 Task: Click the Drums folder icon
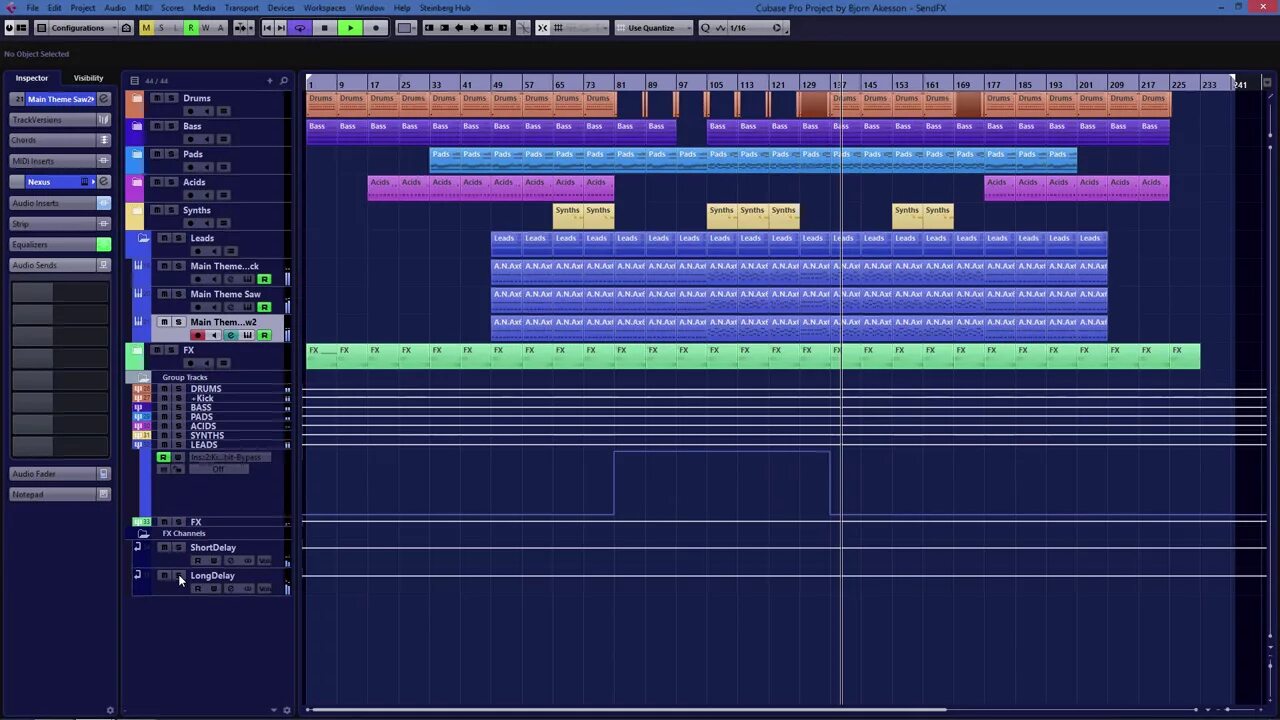(x=136, y=98)
